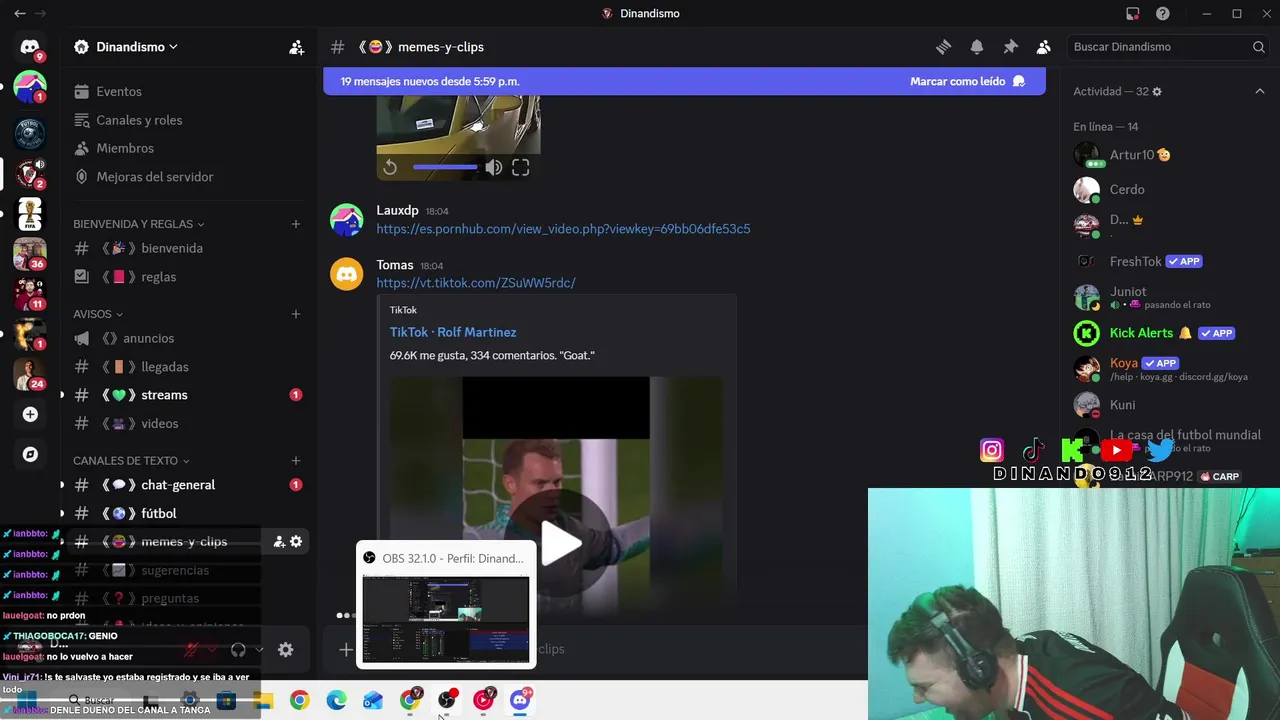Toggle headphones deafen in user panel
Viewport: 1280px width, 720px height.
click(x=238, y=650)
